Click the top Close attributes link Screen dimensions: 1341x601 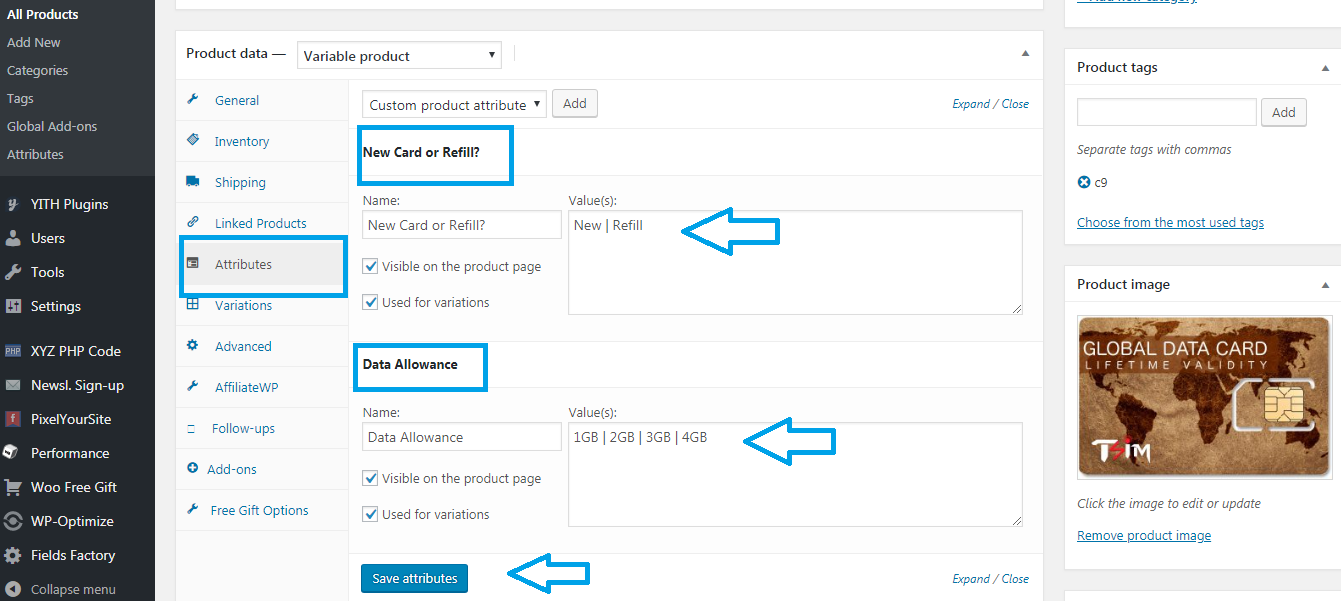point(1015,104)
